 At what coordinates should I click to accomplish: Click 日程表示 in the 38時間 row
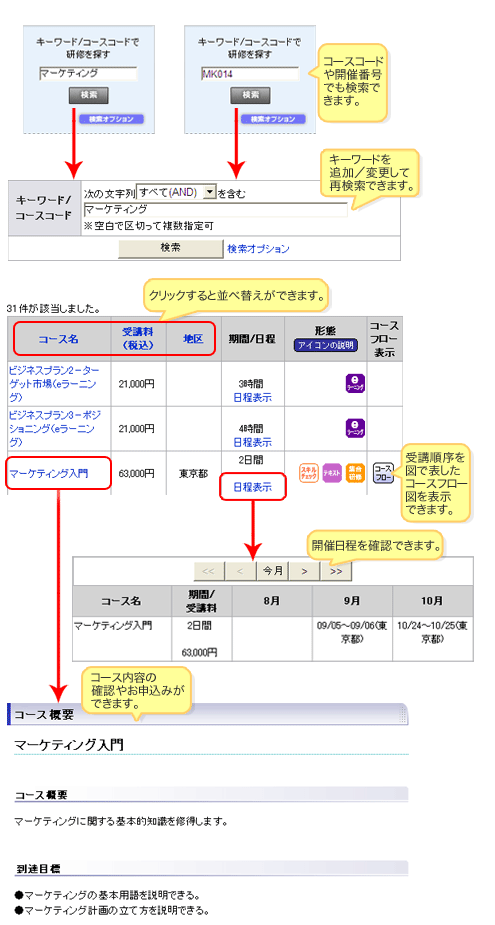tap(253, 397)
